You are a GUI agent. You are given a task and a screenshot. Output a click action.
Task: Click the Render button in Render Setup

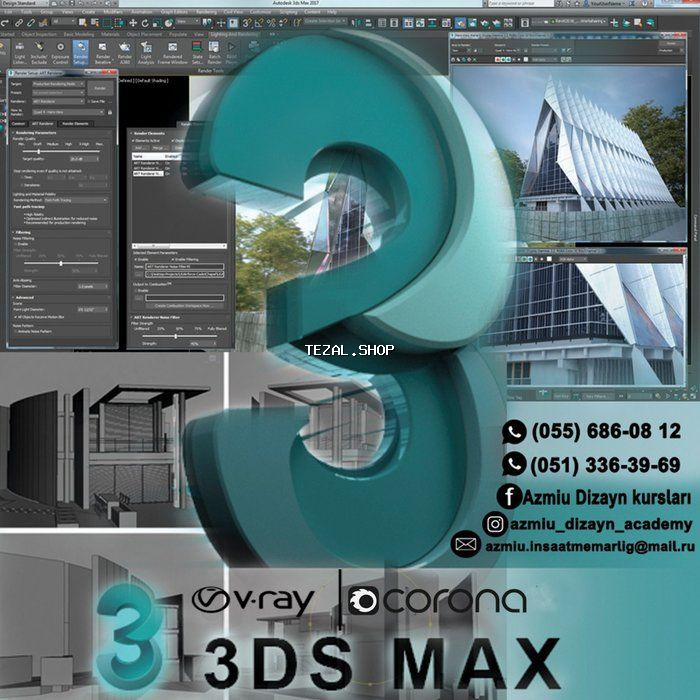pyautogui.click(x=100, y=88)
